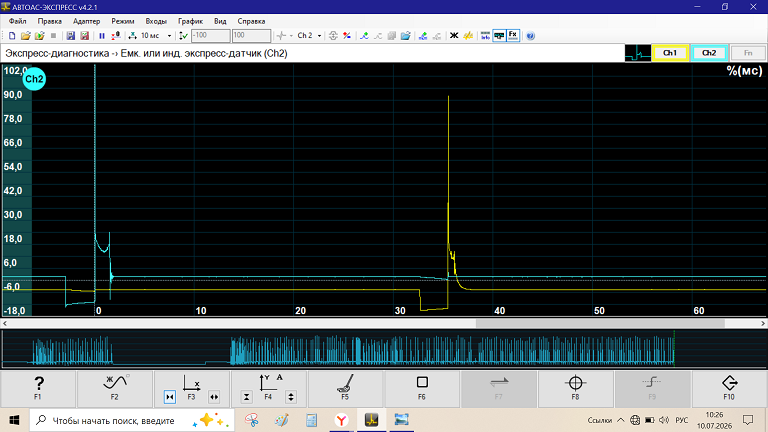
Task: Open the График menu
Action: (191, 21)
